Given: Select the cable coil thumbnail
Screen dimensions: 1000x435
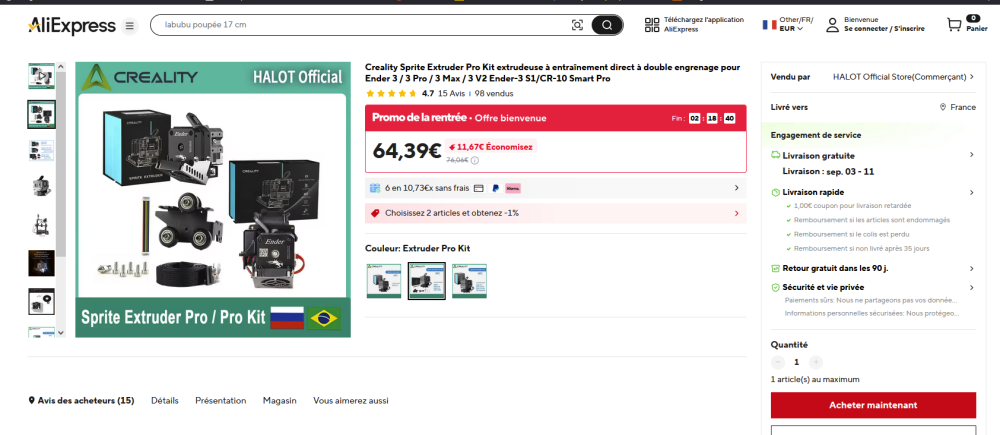Looking at the screenshot, I should (41, 301).
